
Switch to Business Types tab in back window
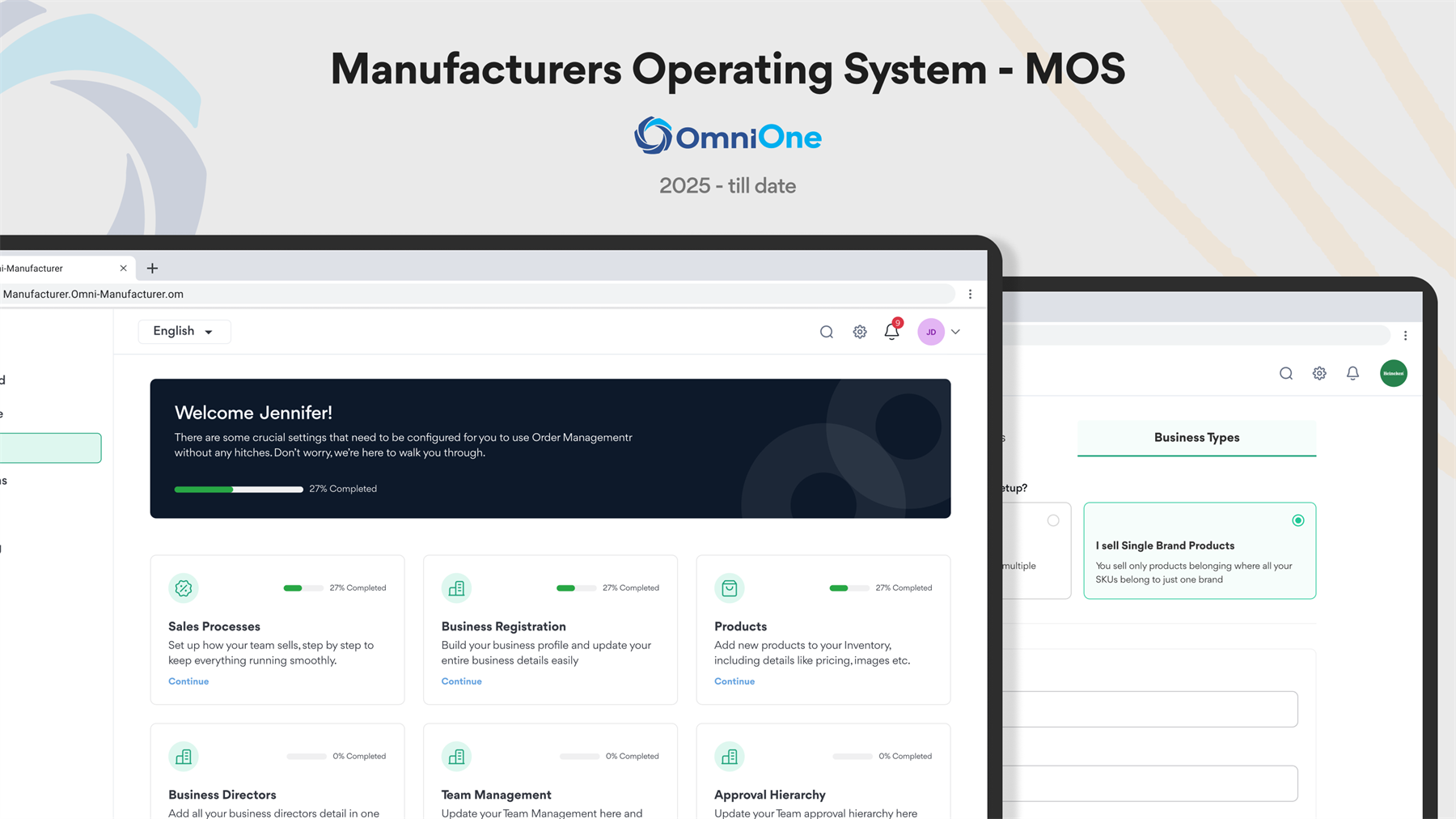[x=1196, y=438]
